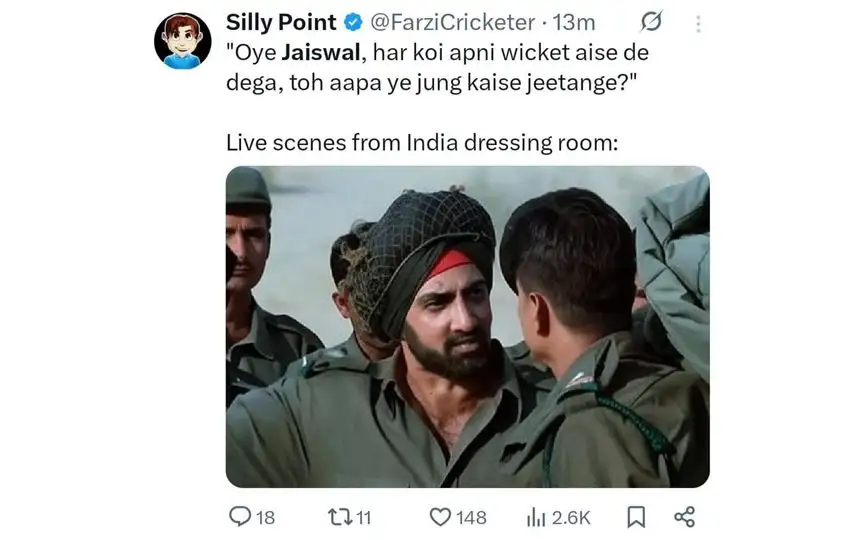Retweet using the repost arrows icon
Image resolution: width=864 pixels, height=540 pixels.
point(338,517)
